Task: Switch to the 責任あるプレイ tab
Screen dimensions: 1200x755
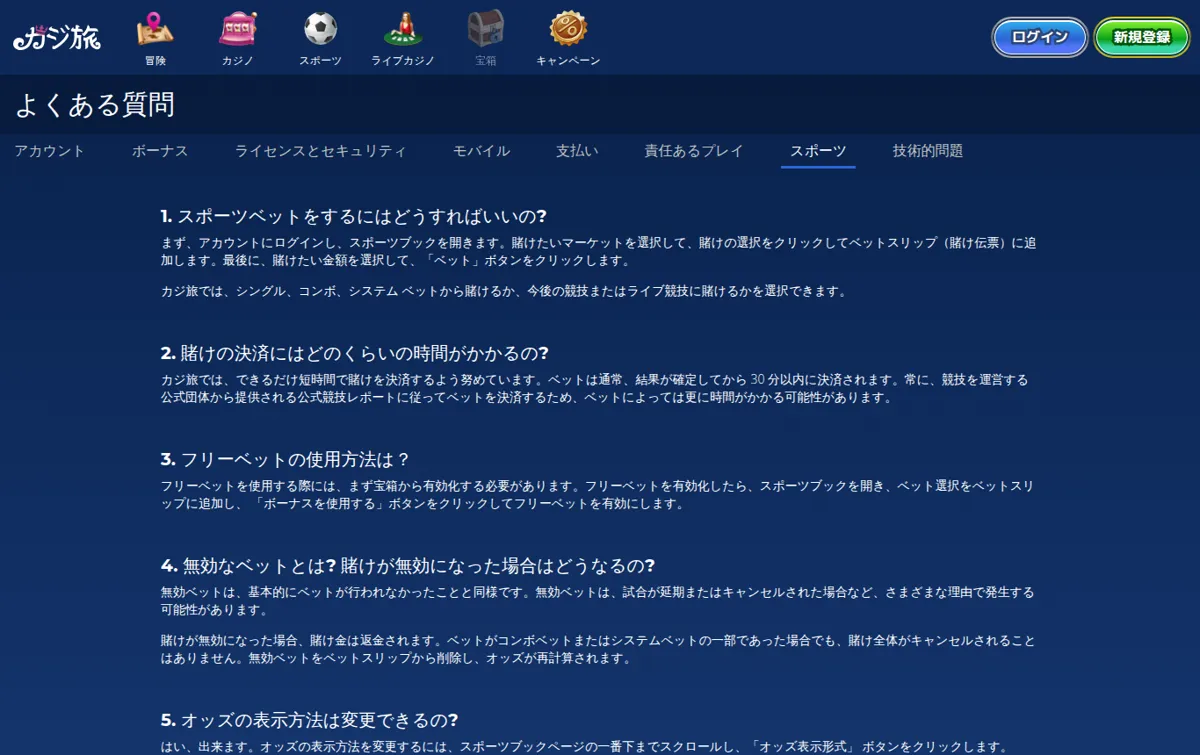Action: tap(694, 151)
